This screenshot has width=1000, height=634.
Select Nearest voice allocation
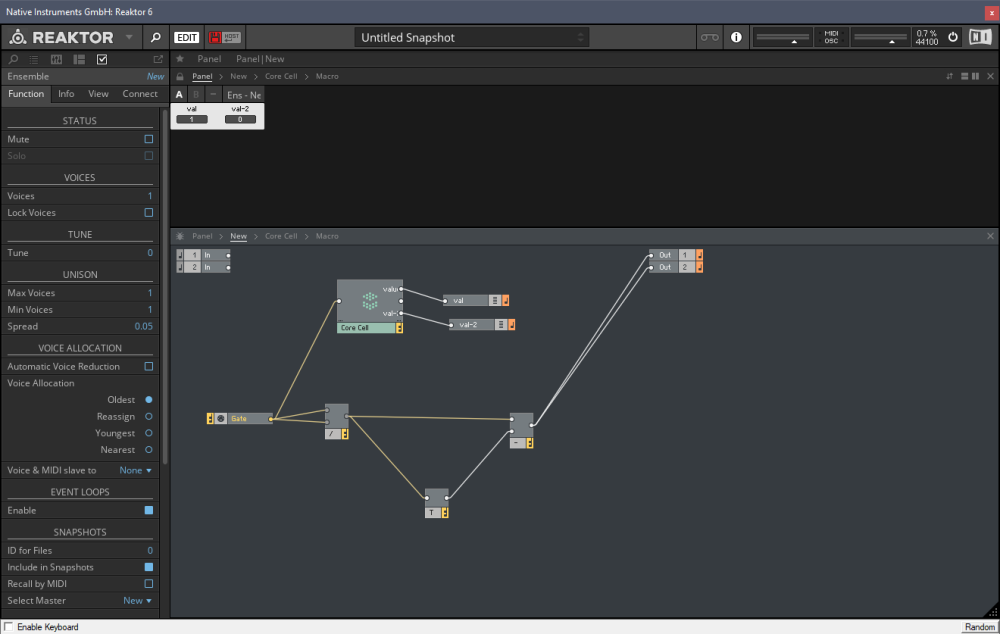(x=149, y=449)
